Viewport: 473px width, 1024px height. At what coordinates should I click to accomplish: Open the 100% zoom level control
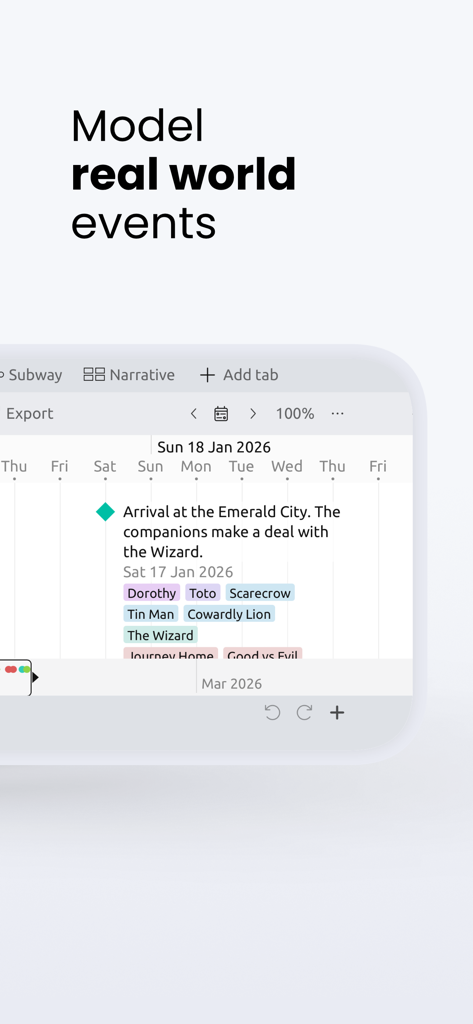pos(295,413)
